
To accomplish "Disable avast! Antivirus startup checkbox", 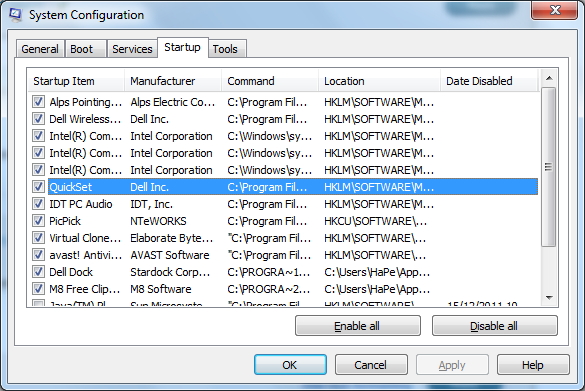I will (x=38, y=254).
